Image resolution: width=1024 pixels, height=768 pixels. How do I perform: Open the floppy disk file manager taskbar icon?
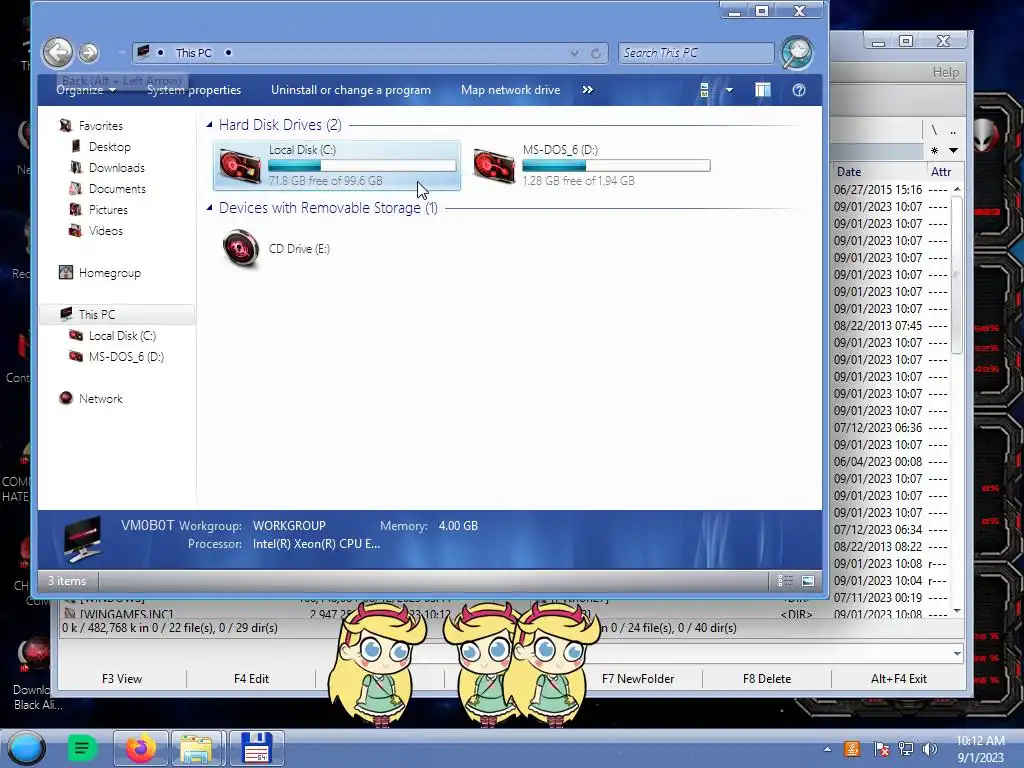coord(257,748)
